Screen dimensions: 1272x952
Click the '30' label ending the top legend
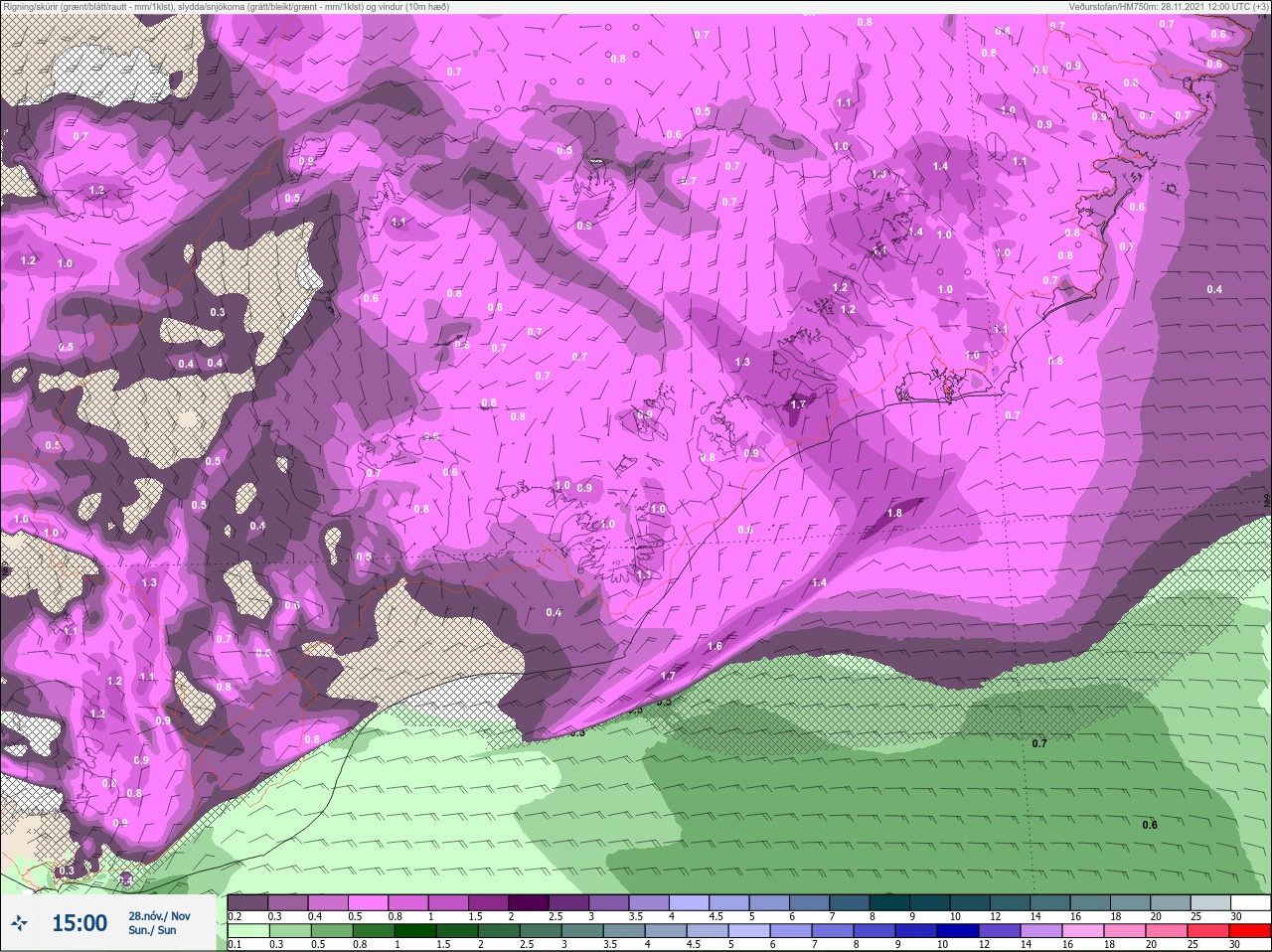click(x=1236, y=916)
